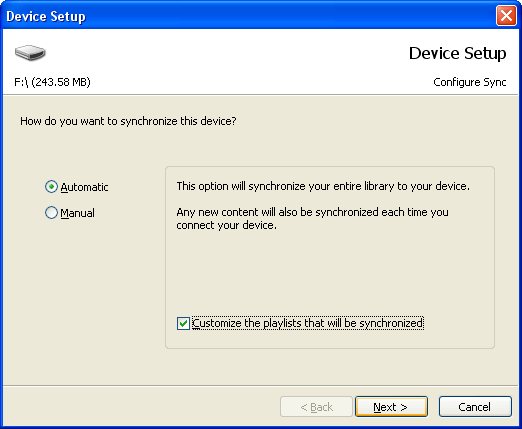Viewport: 522px width, 429px height.
Task: Click 'How do you want to synchronize' question
Action: 128,121
